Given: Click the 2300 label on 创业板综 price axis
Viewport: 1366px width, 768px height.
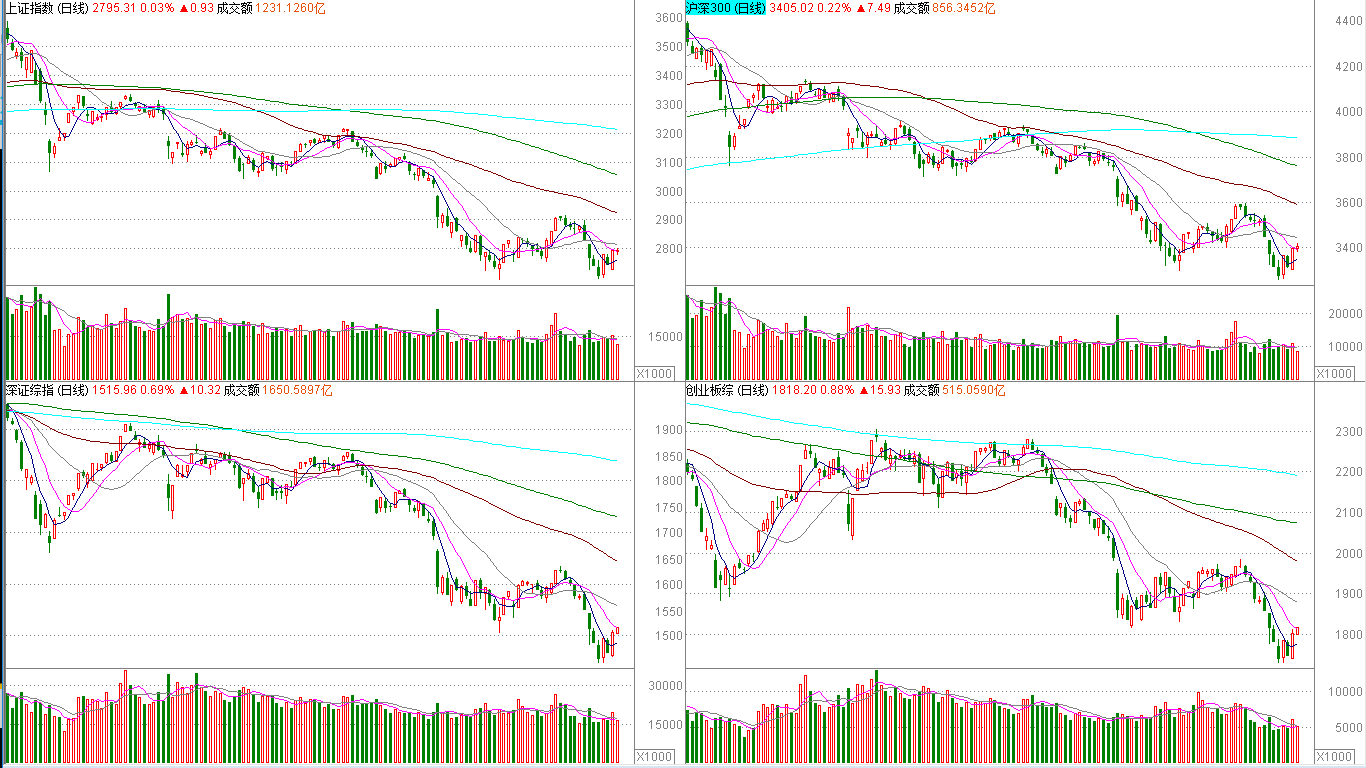Looking at the screenshot, I should (1350, 432).
